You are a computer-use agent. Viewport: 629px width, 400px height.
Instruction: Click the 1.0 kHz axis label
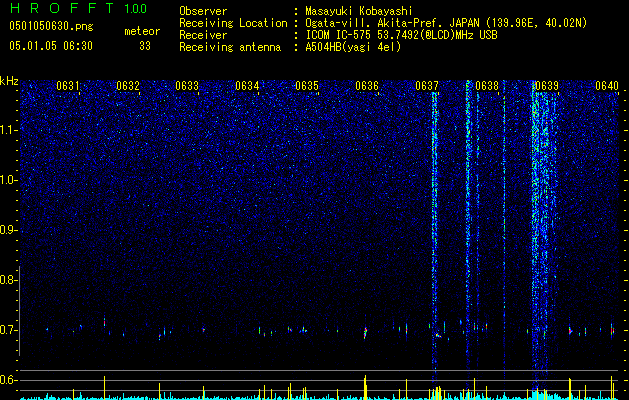click(x=8, y=180)
